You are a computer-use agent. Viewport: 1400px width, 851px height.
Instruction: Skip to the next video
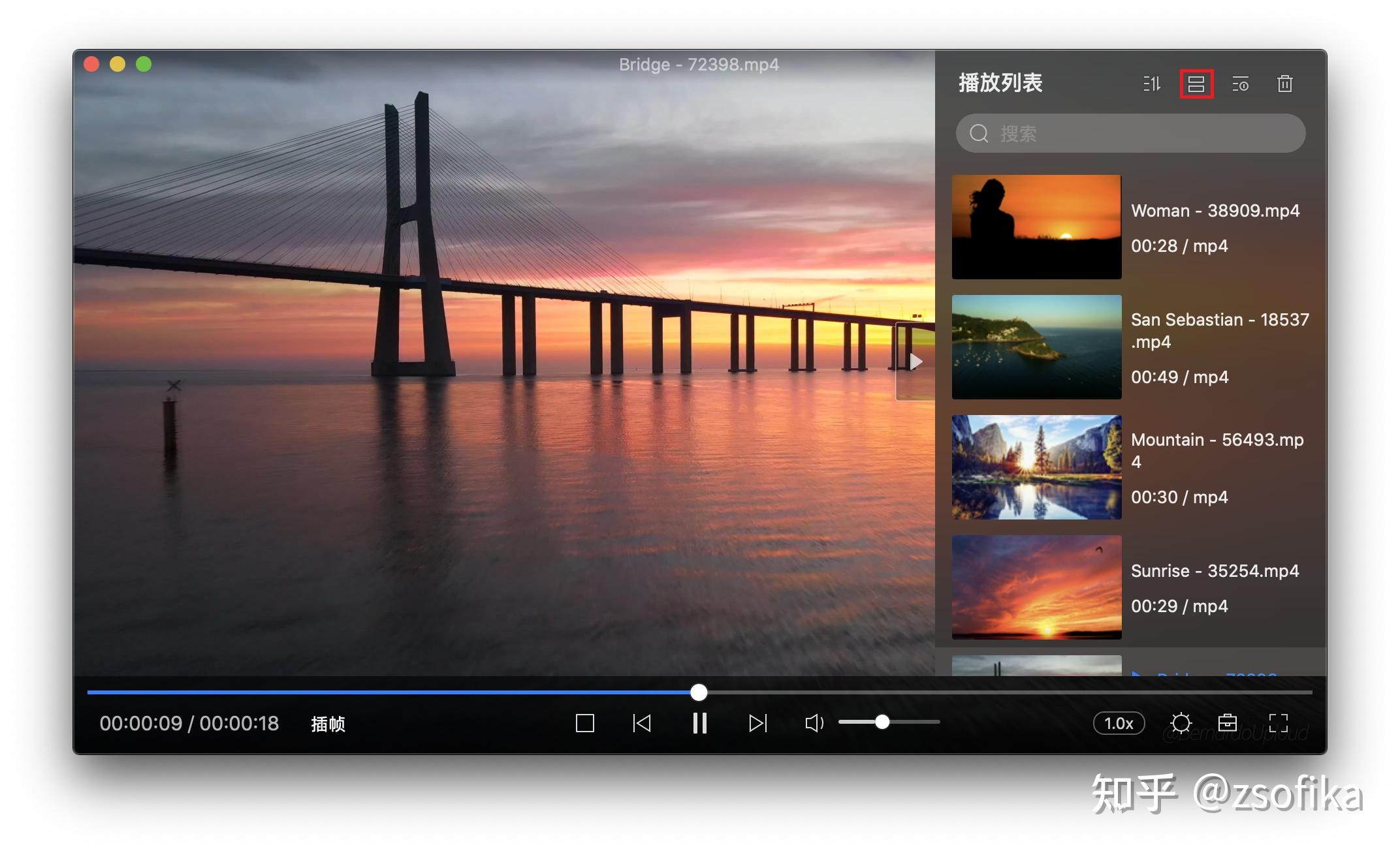tap(757, 723)
